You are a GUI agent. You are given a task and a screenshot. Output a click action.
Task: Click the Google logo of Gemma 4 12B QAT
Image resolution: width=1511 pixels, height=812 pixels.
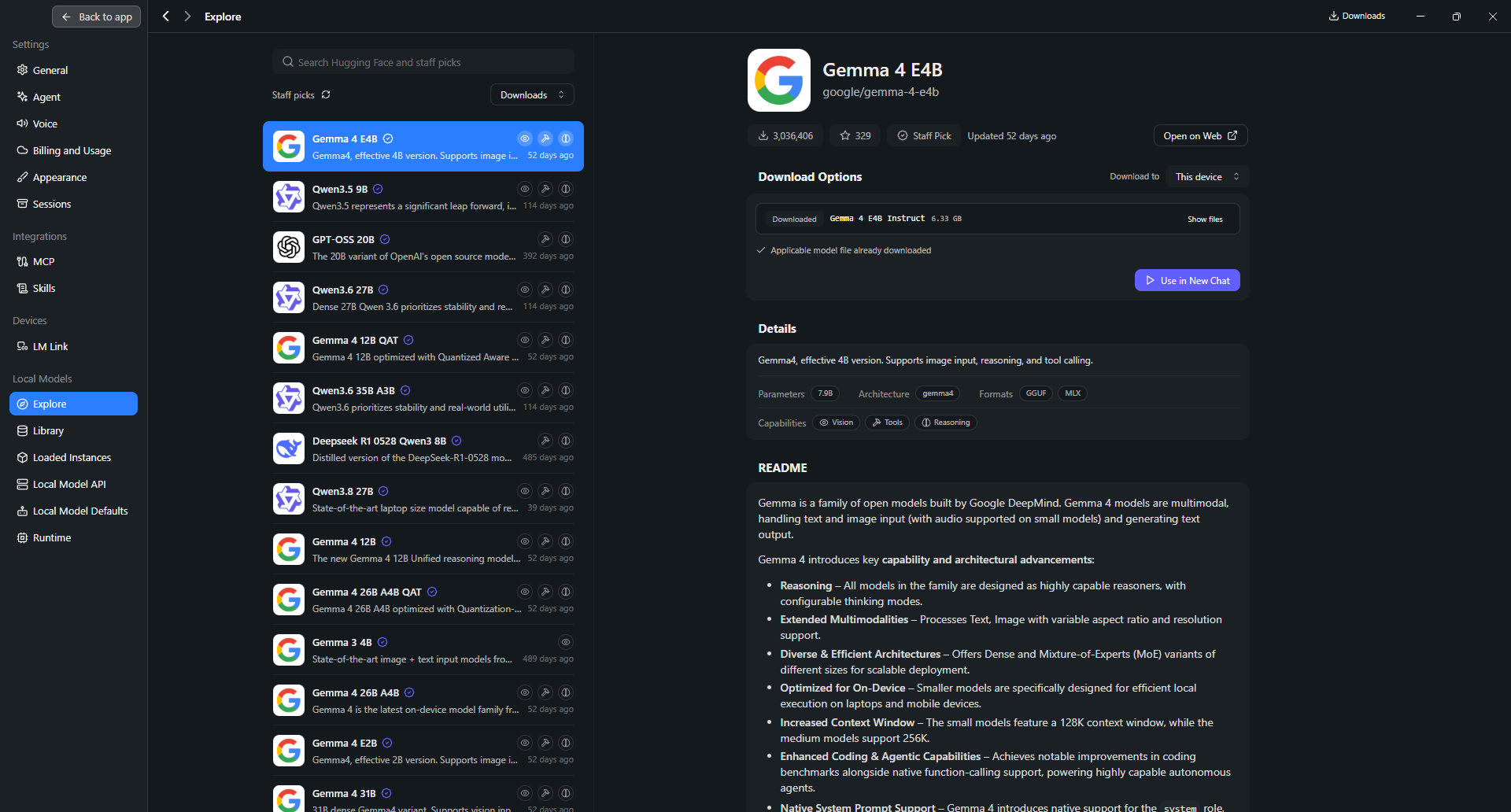tap(289, 348)
